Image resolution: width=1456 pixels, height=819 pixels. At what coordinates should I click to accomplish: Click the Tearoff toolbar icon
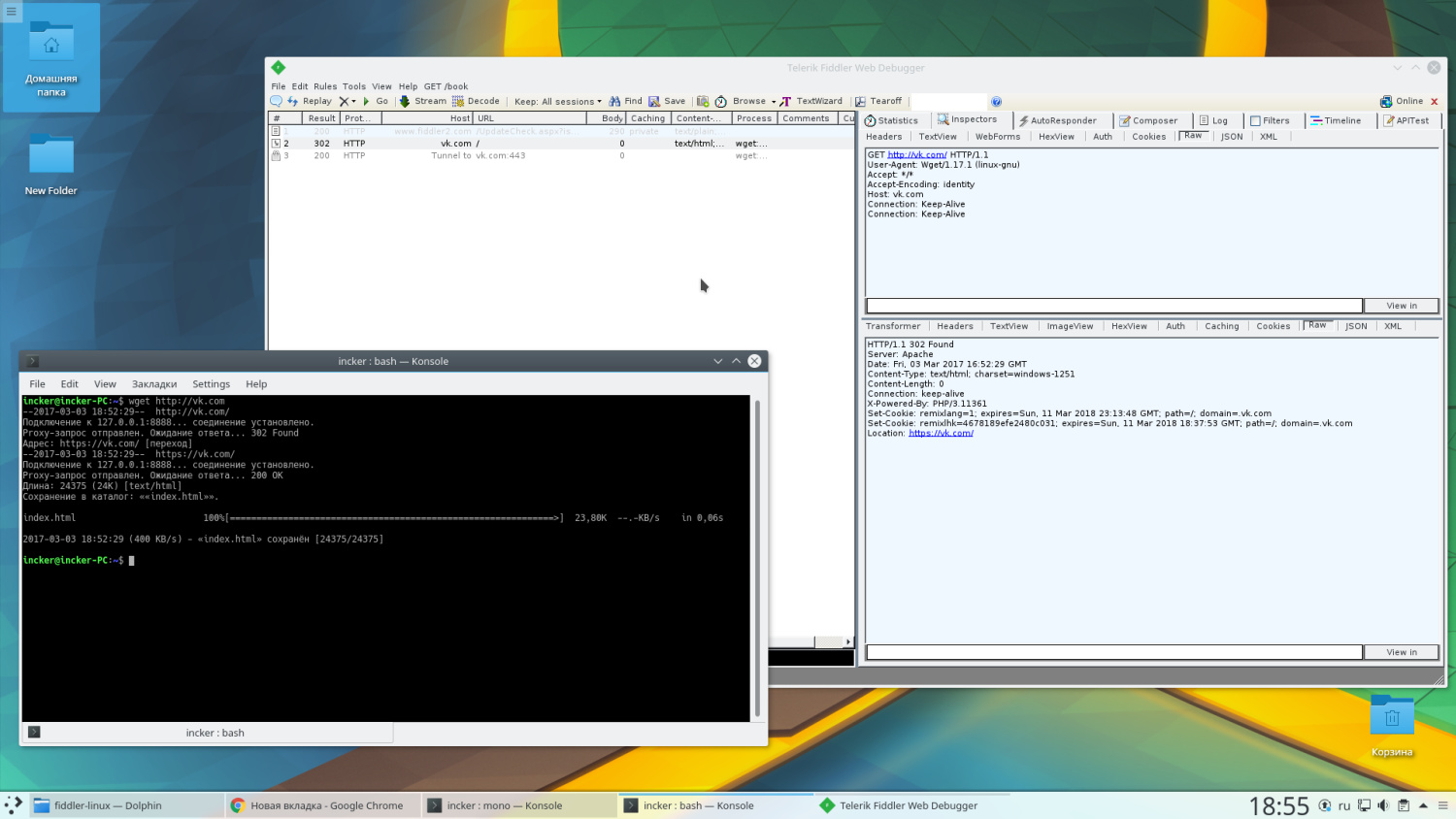coord(860,101)
